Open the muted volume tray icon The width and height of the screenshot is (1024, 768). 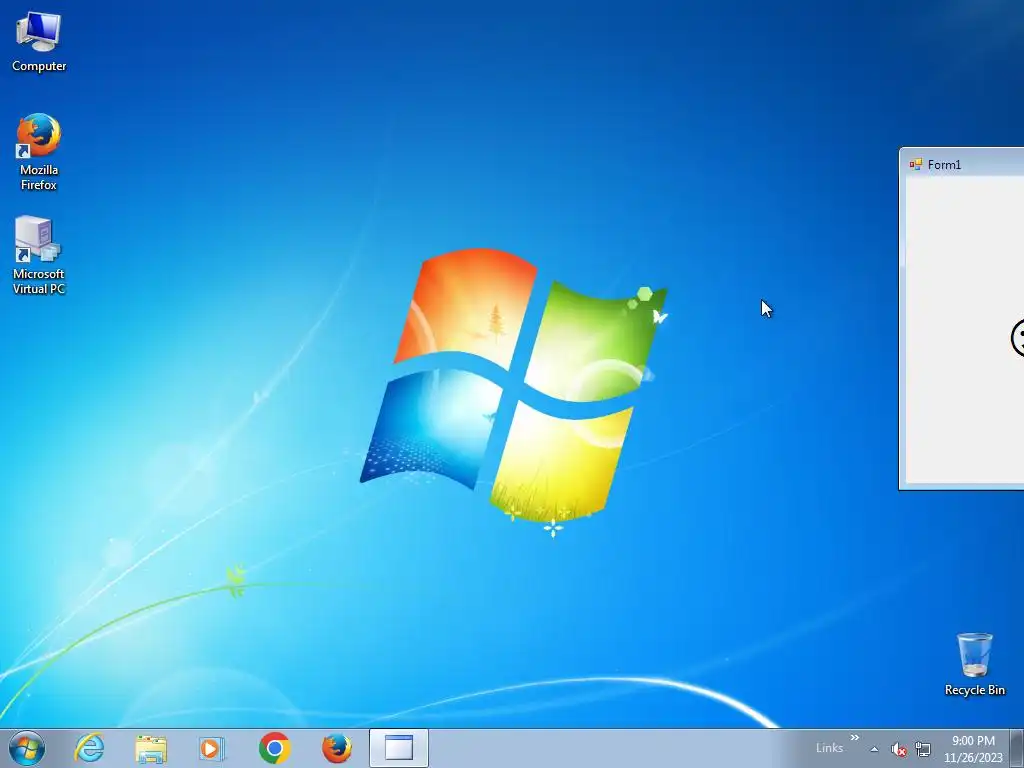(899, 749)
